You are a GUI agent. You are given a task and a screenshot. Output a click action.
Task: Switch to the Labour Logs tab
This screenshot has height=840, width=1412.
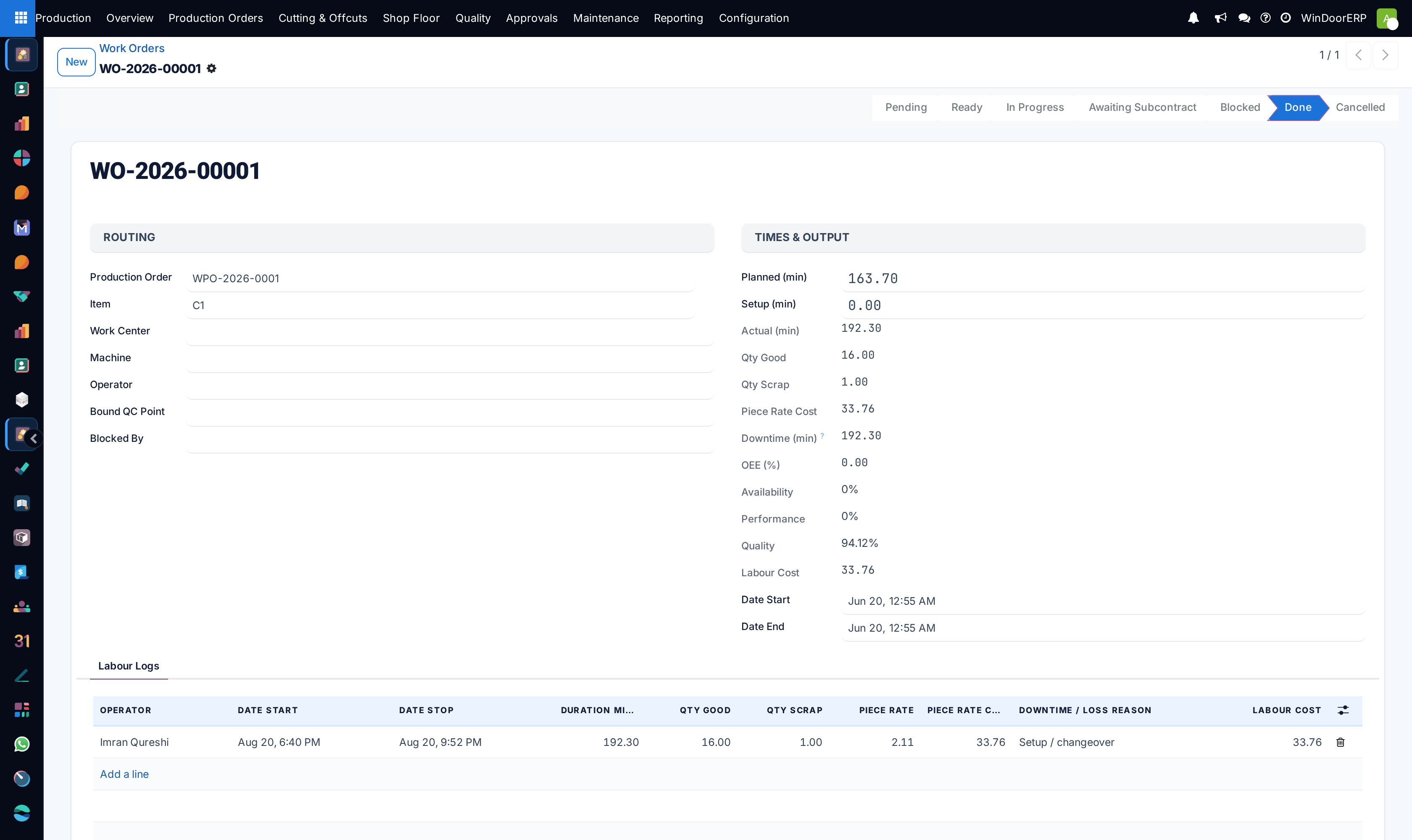129,666
